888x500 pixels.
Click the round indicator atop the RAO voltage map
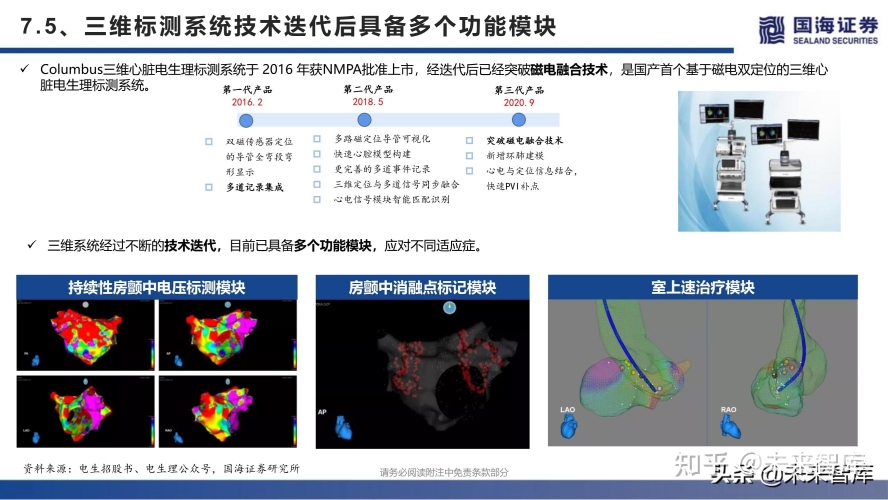tap(228, 382)
